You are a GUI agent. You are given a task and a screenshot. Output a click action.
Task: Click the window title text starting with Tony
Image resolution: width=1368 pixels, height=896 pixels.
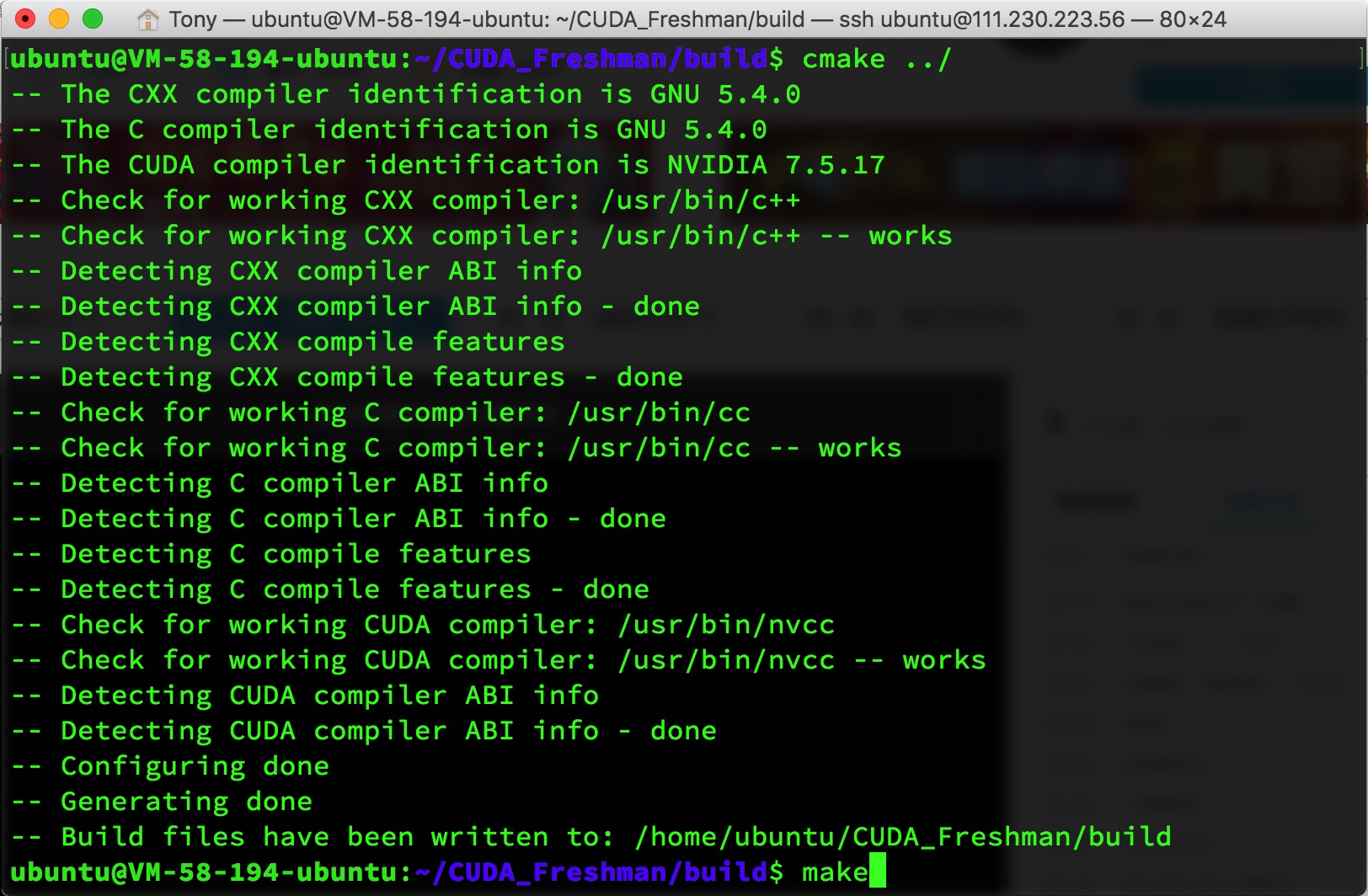[697, 19]
